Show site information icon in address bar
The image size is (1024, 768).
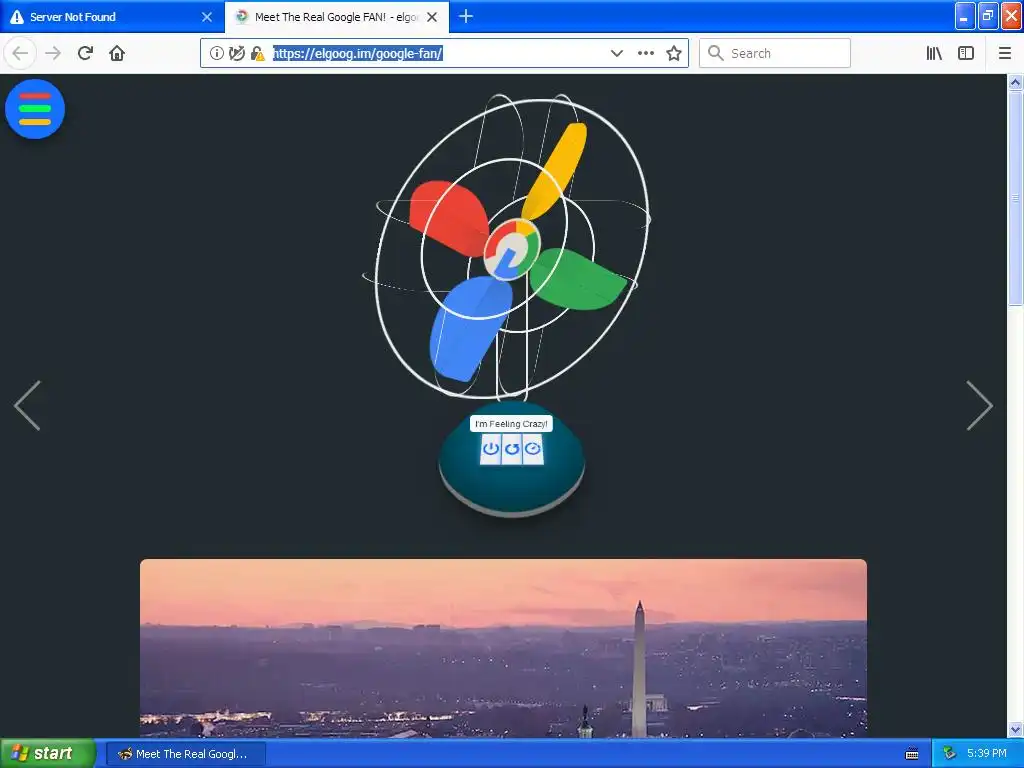(217, 54)
